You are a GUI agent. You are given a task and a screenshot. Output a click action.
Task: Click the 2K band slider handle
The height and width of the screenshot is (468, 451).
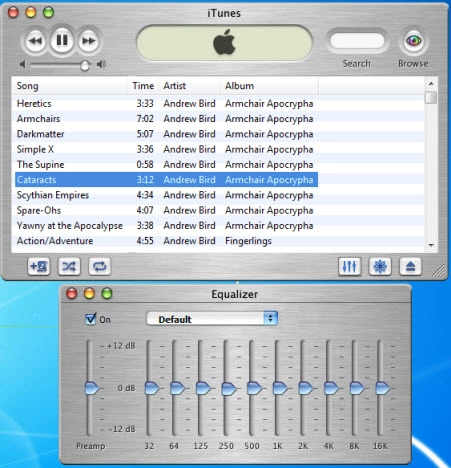[x=306, y=388]
